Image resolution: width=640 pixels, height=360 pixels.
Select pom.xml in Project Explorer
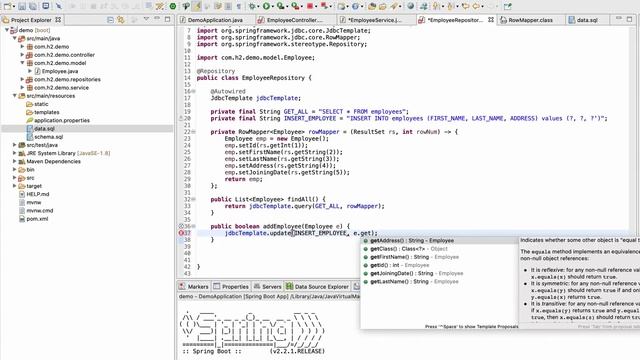pos(37,219)
